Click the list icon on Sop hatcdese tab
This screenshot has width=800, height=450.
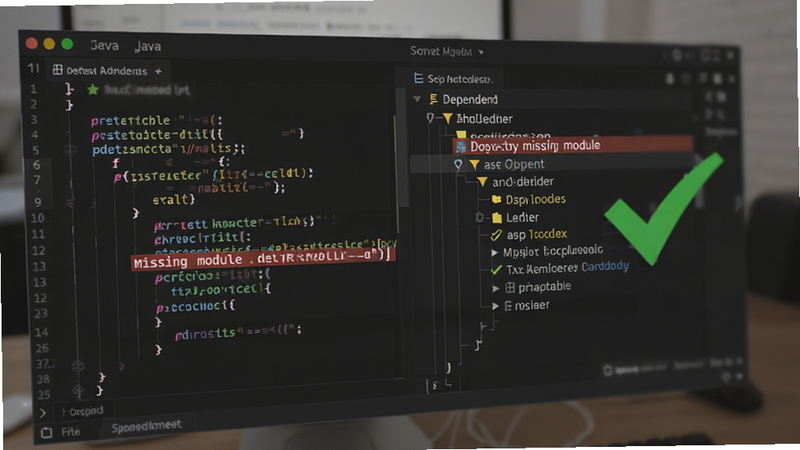pyautogui.click(x=418, y=78)
